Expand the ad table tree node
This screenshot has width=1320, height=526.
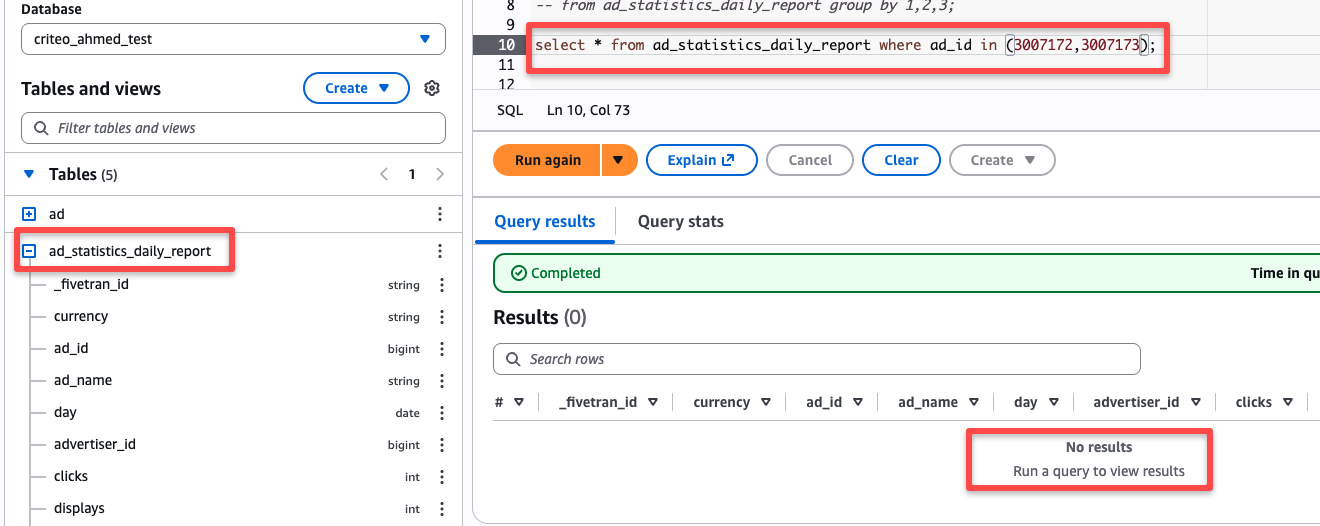pos(29,214)
